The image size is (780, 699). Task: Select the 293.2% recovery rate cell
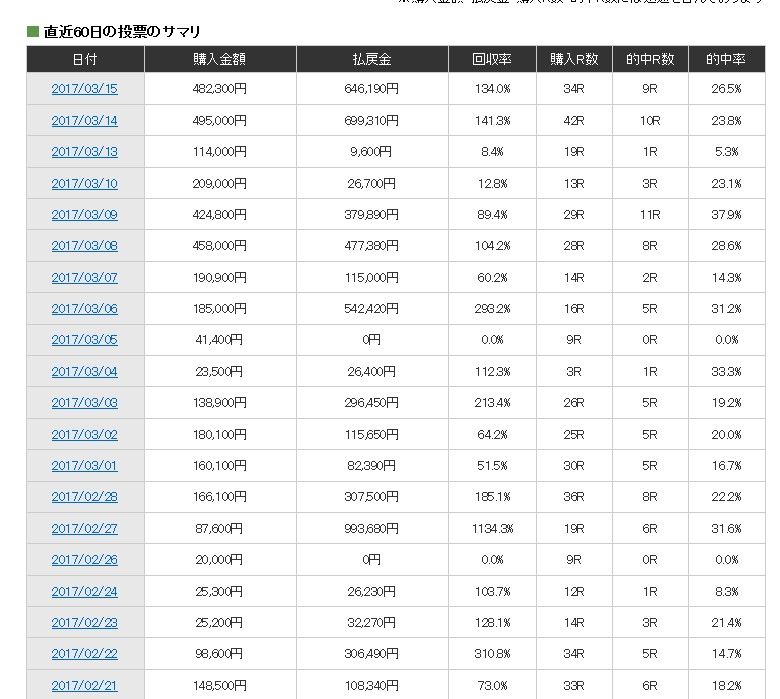pyautogui.click(x=492, y=308)
